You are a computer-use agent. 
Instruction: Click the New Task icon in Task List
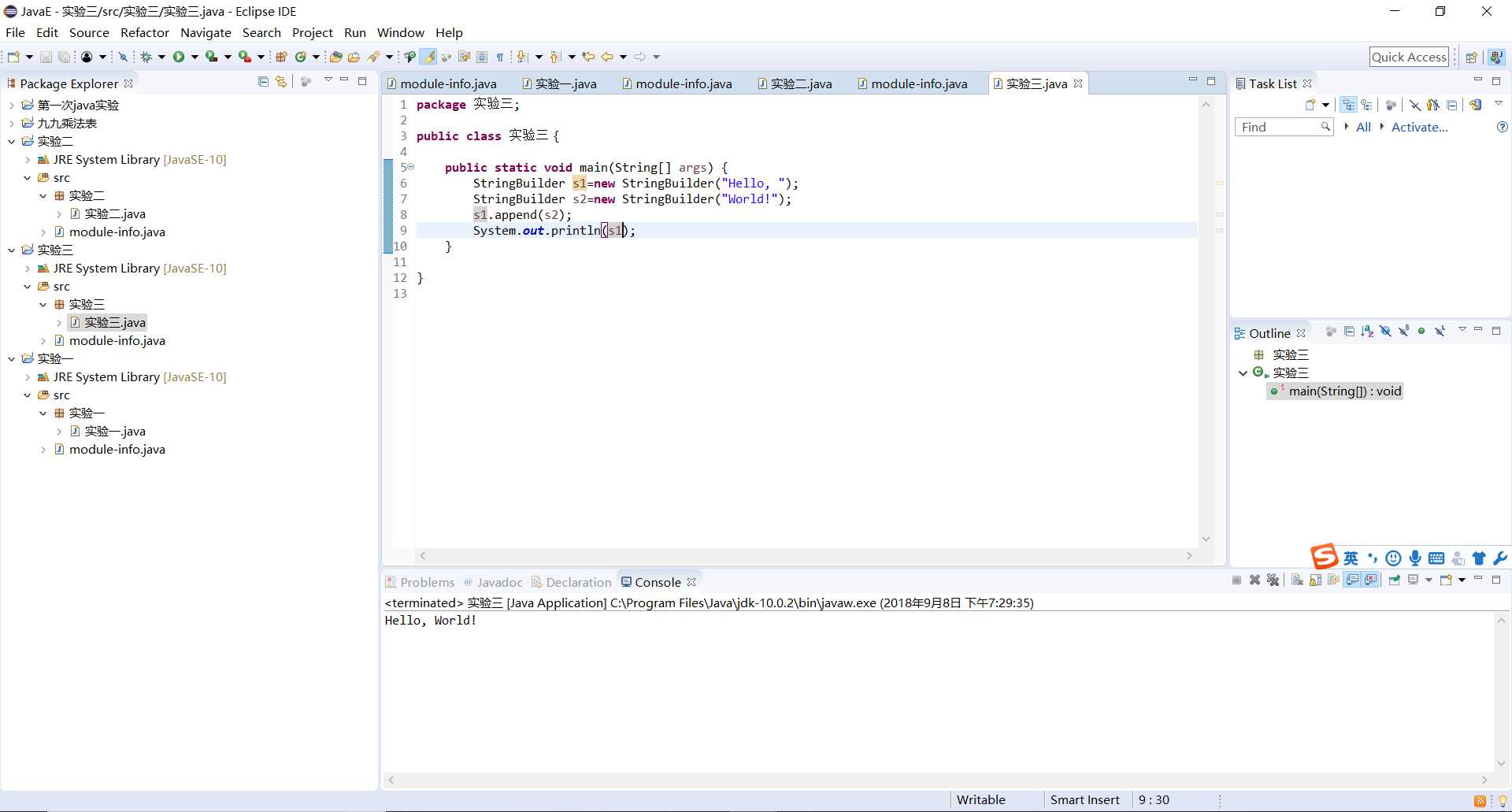[x=1310, y=105]
